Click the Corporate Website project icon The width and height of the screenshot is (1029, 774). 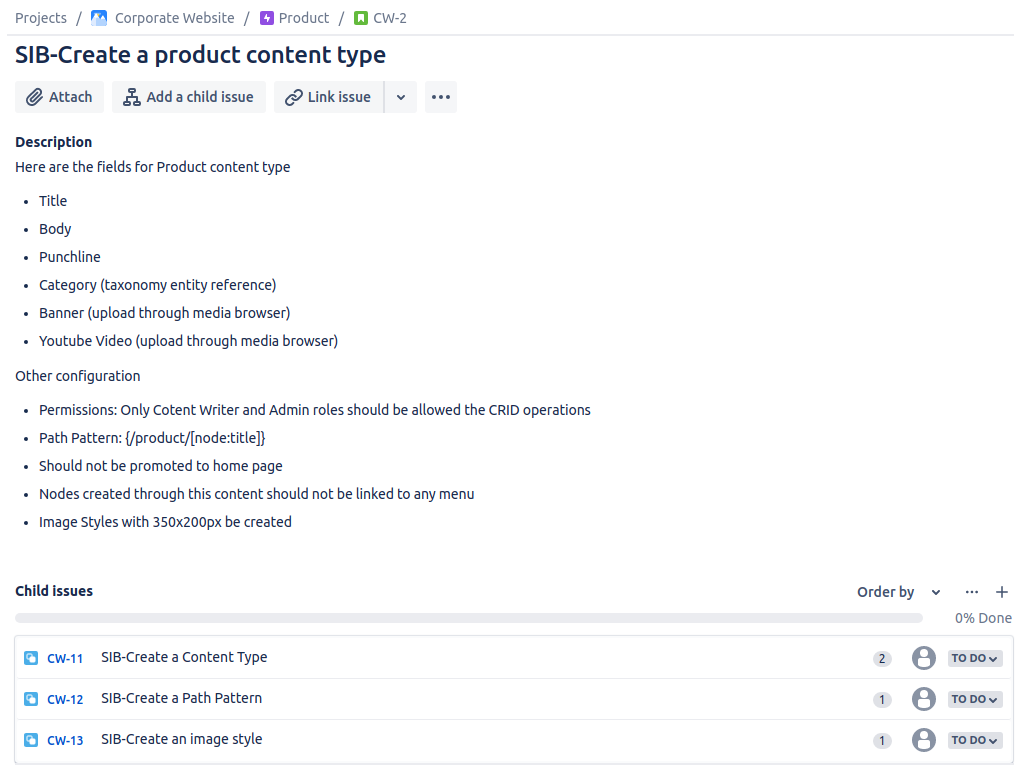98,17
